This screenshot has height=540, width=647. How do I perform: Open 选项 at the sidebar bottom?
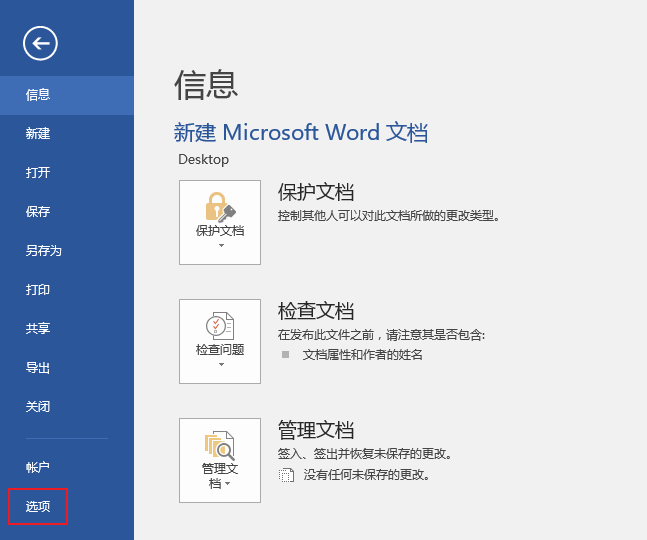pos(38,506)
